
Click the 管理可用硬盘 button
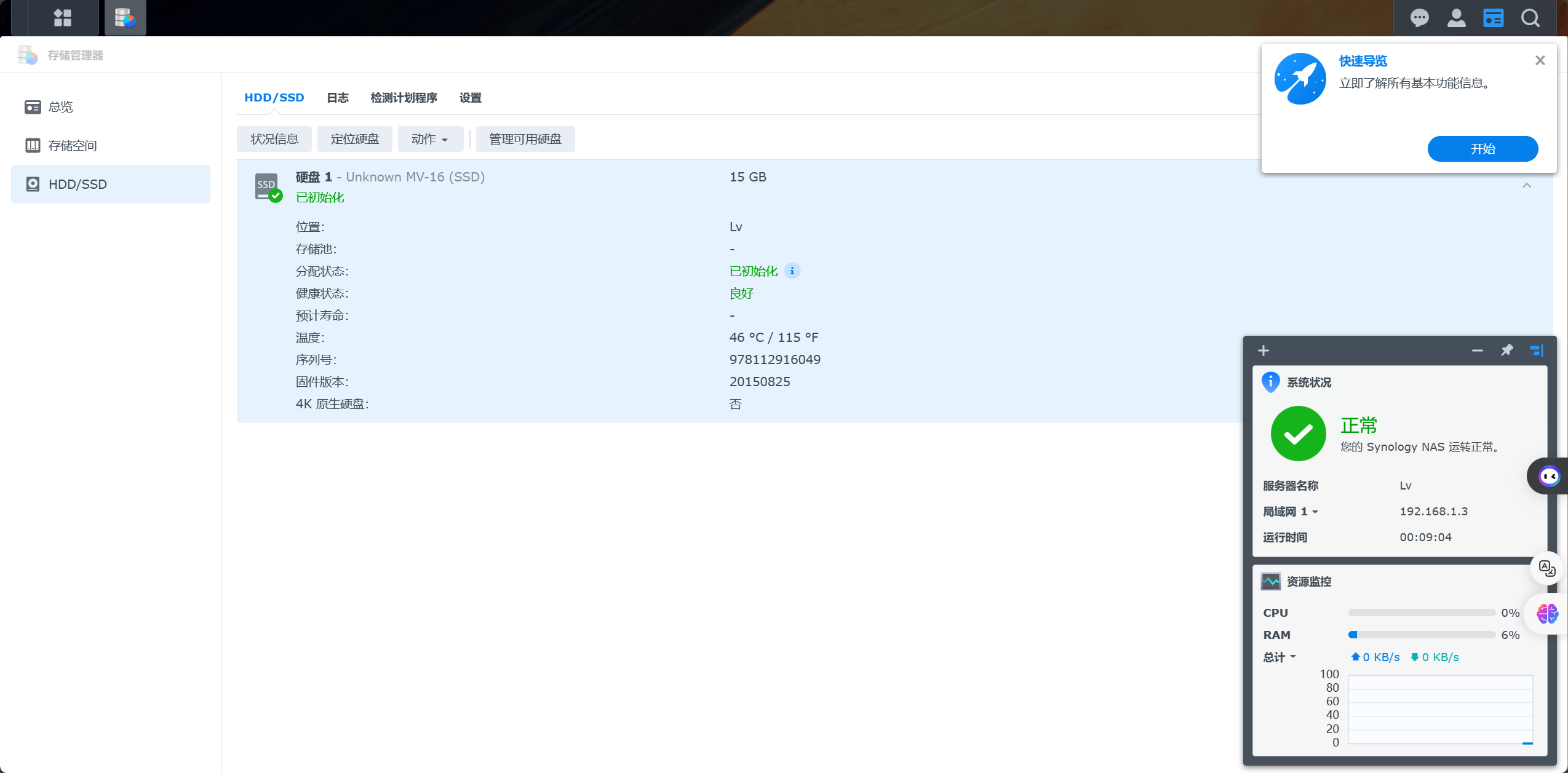(x=525, y=139)
